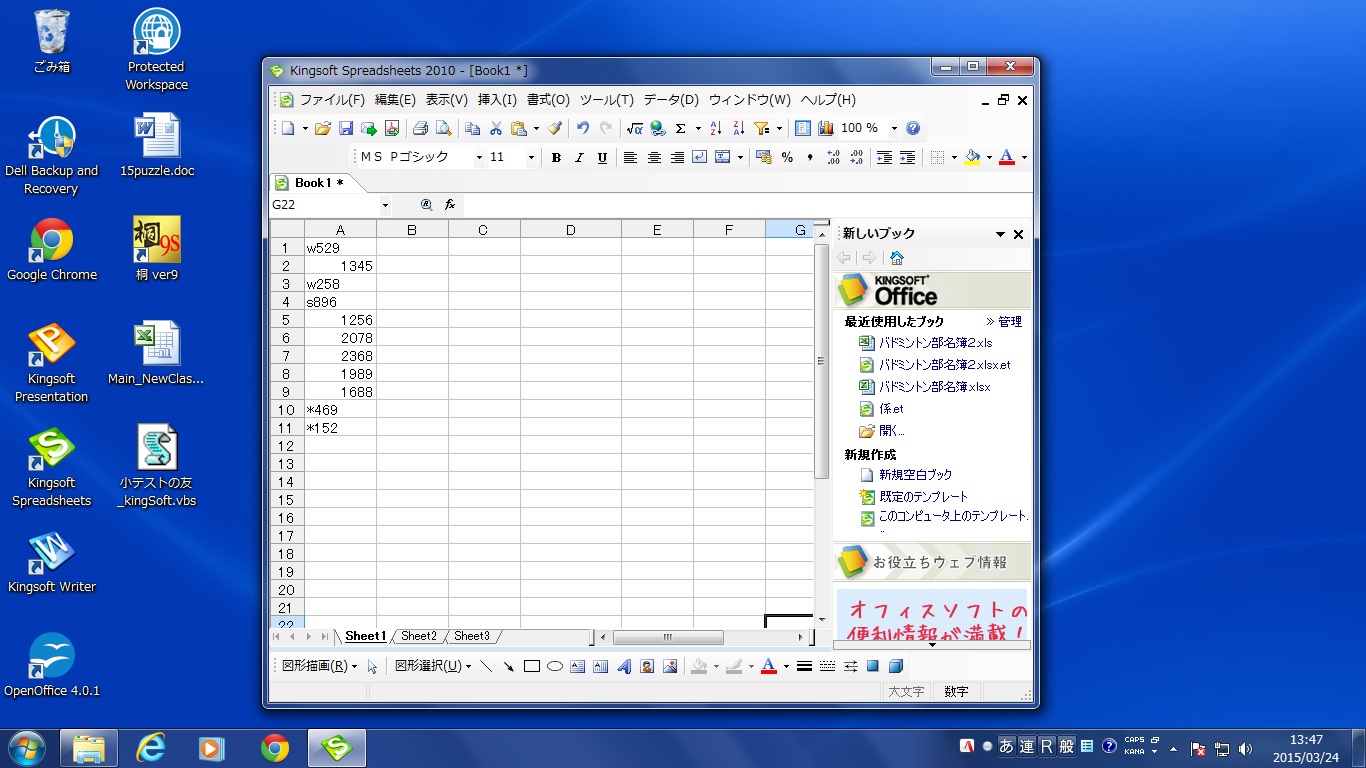Save the workbook via floppy disk icon
Viewport: 1366px width, 768px height.
(346, 128)
